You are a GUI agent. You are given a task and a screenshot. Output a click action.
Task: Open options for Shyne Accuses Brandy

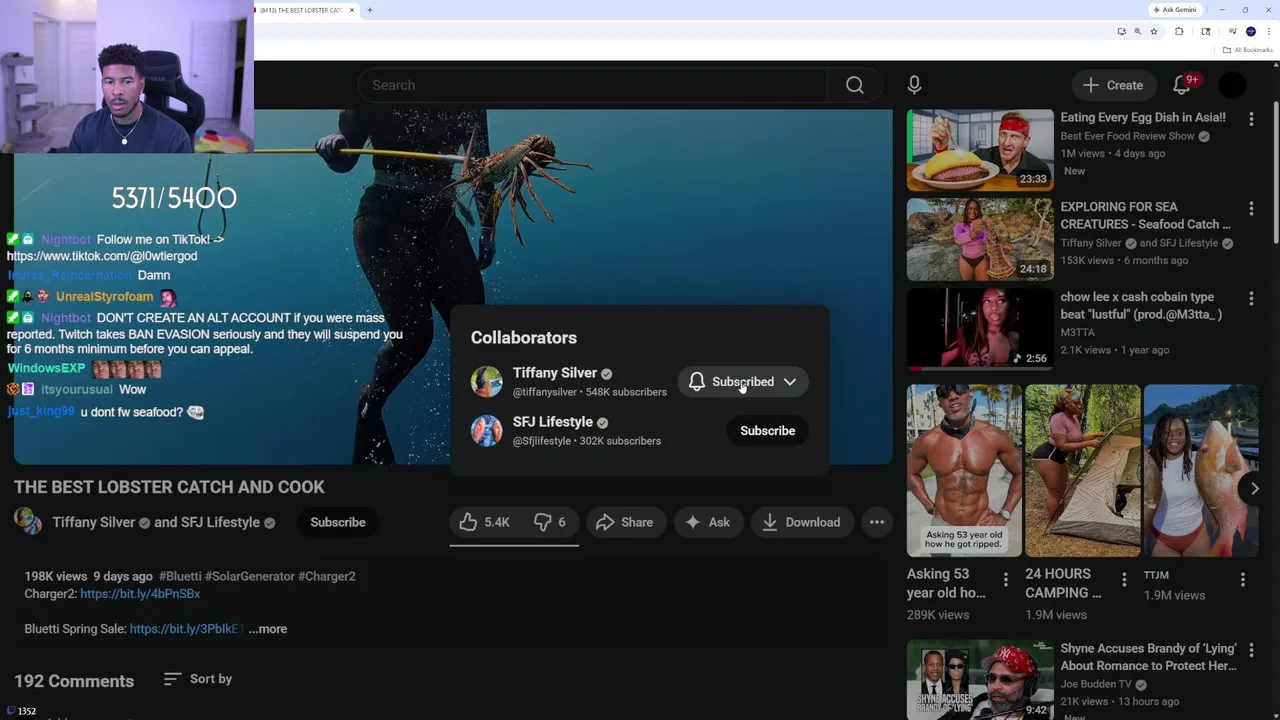tap(1251, 650)
